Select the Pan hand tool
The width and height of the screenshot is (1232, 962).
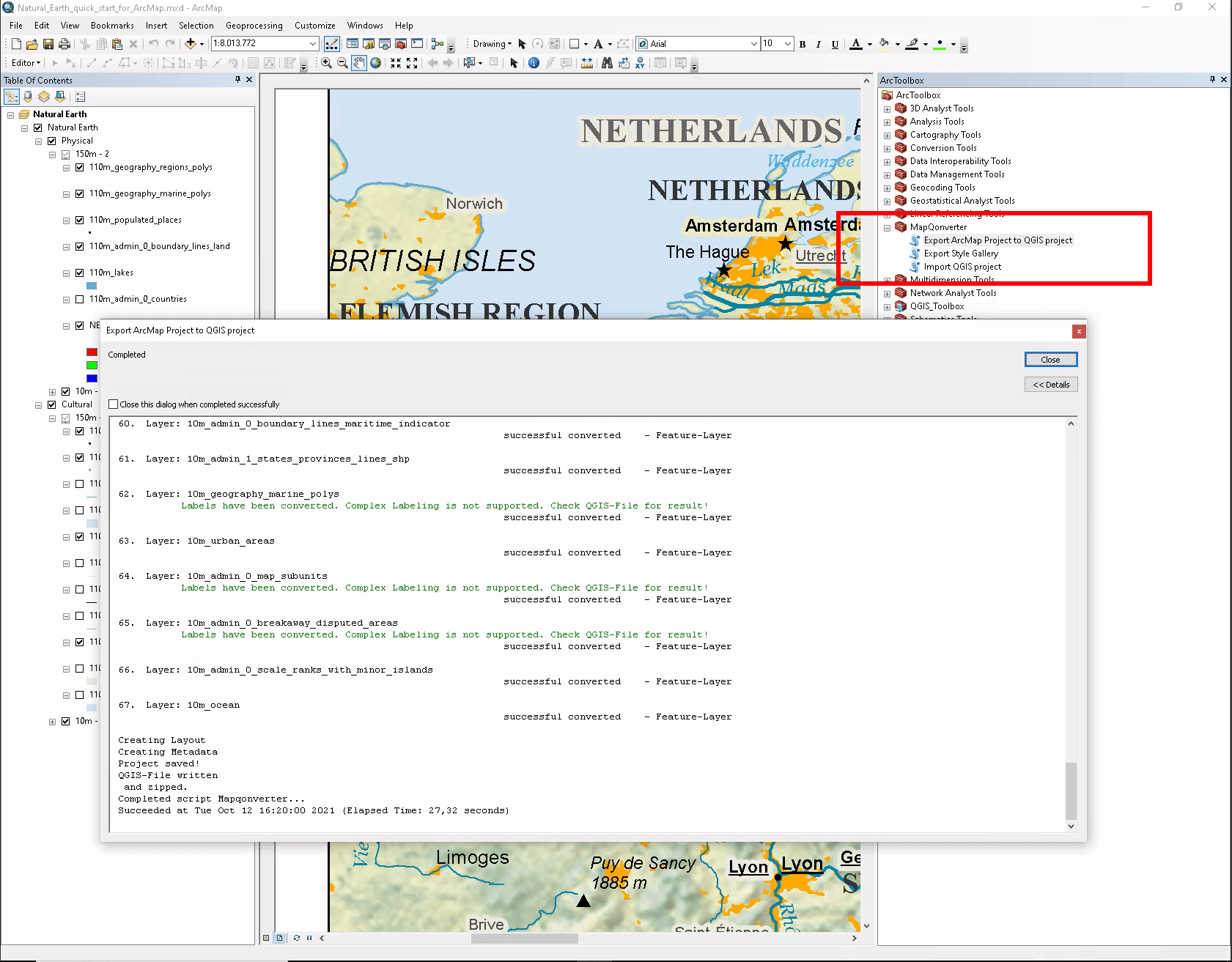click(x=358, y=63)
